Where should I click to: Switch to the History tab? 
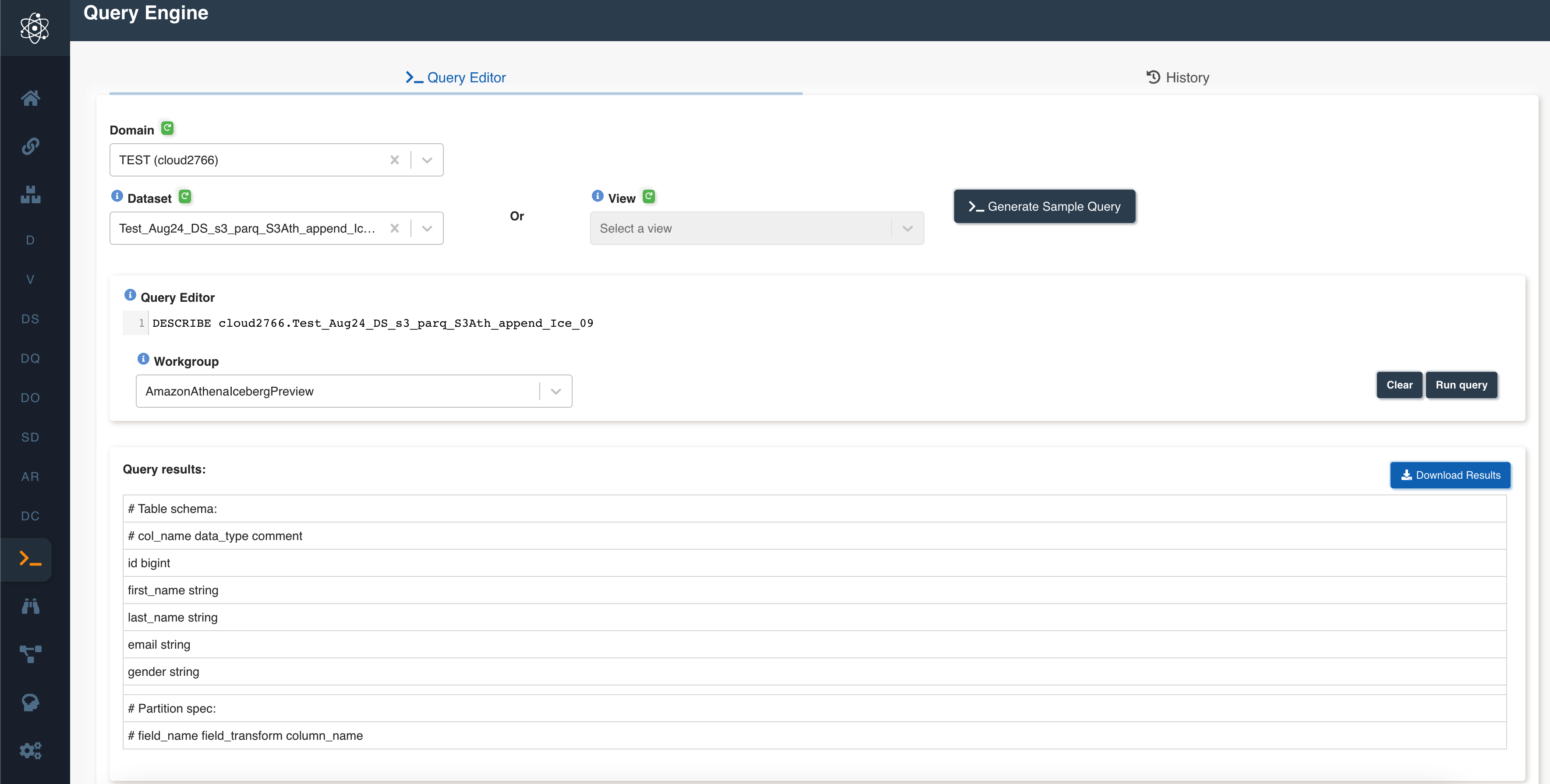click(1178, 78)
